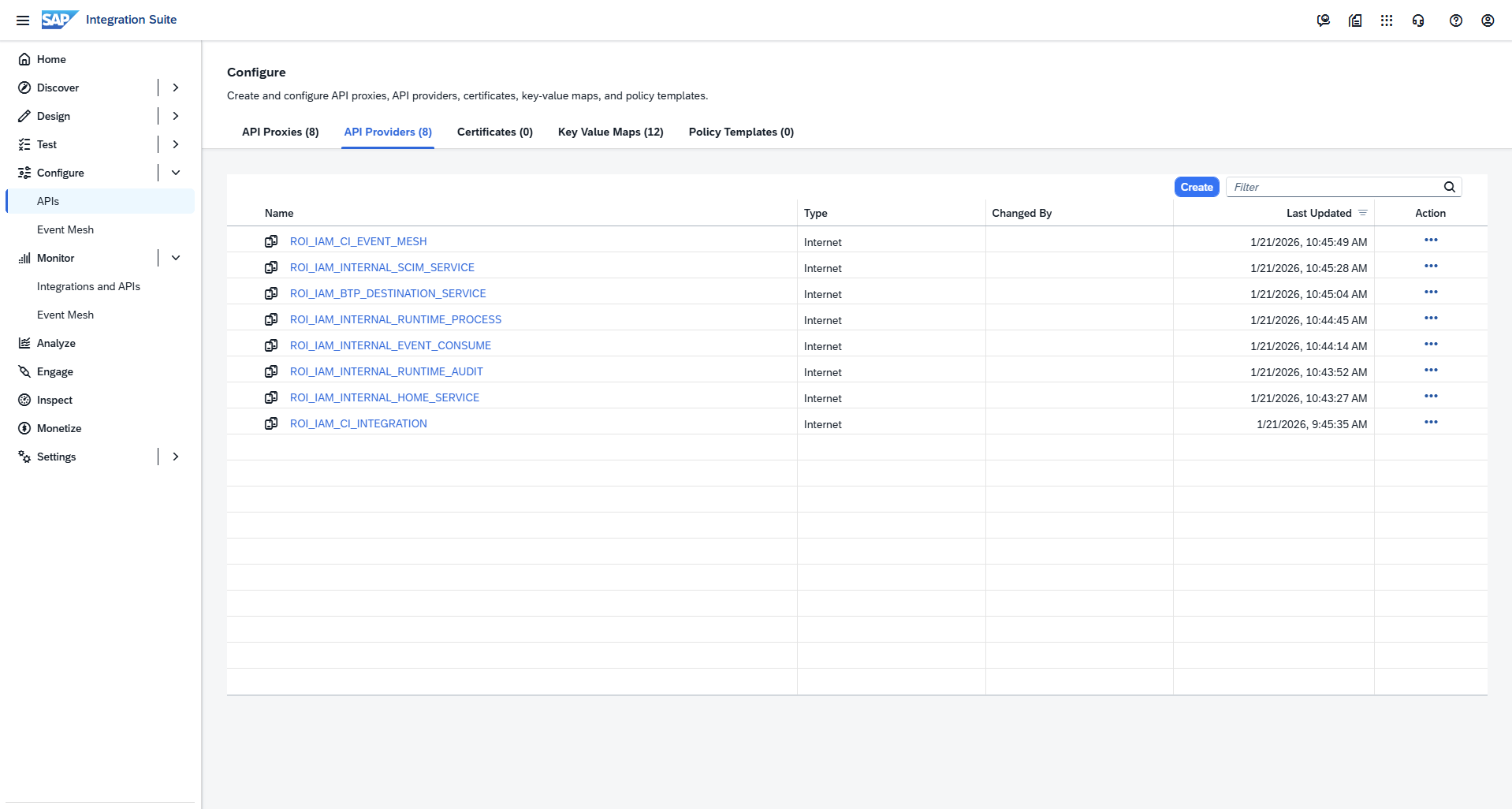Click the Last Updated sort filter control
The image size is (1512, 809).
[1365, 212]
